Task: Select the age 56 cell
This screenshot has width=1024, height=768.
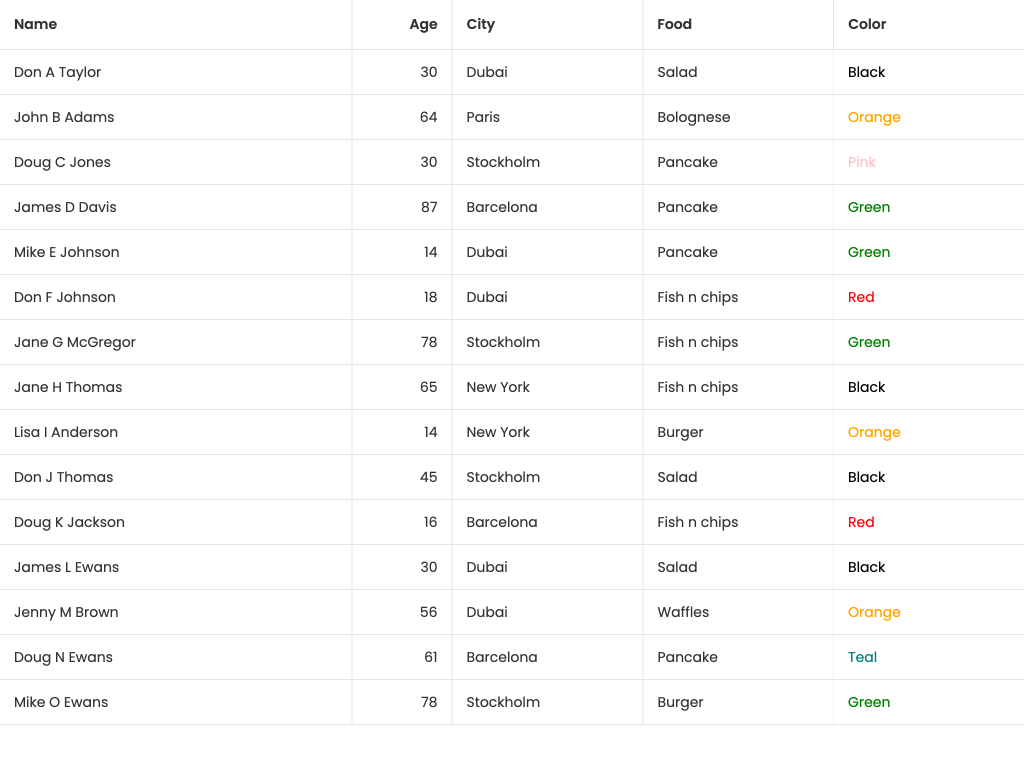Action: point(428,612)
